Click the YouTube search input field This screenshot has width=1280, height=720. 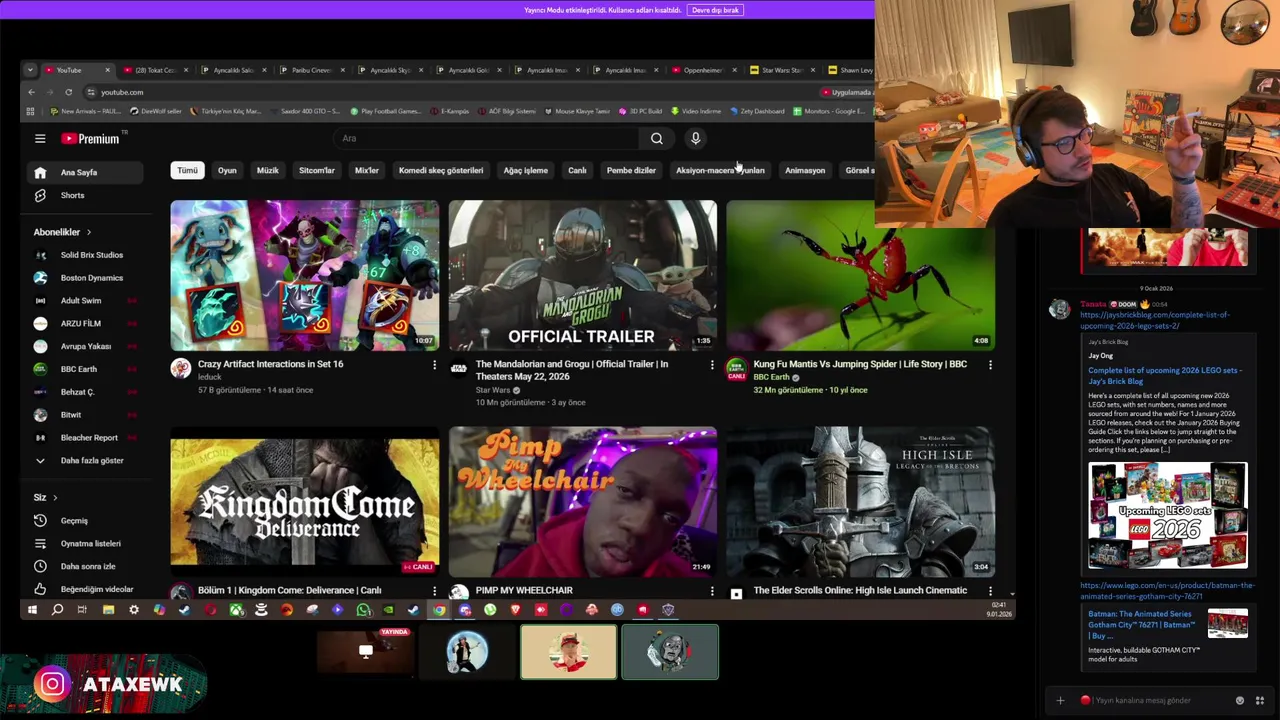click(x=485, y=139)
